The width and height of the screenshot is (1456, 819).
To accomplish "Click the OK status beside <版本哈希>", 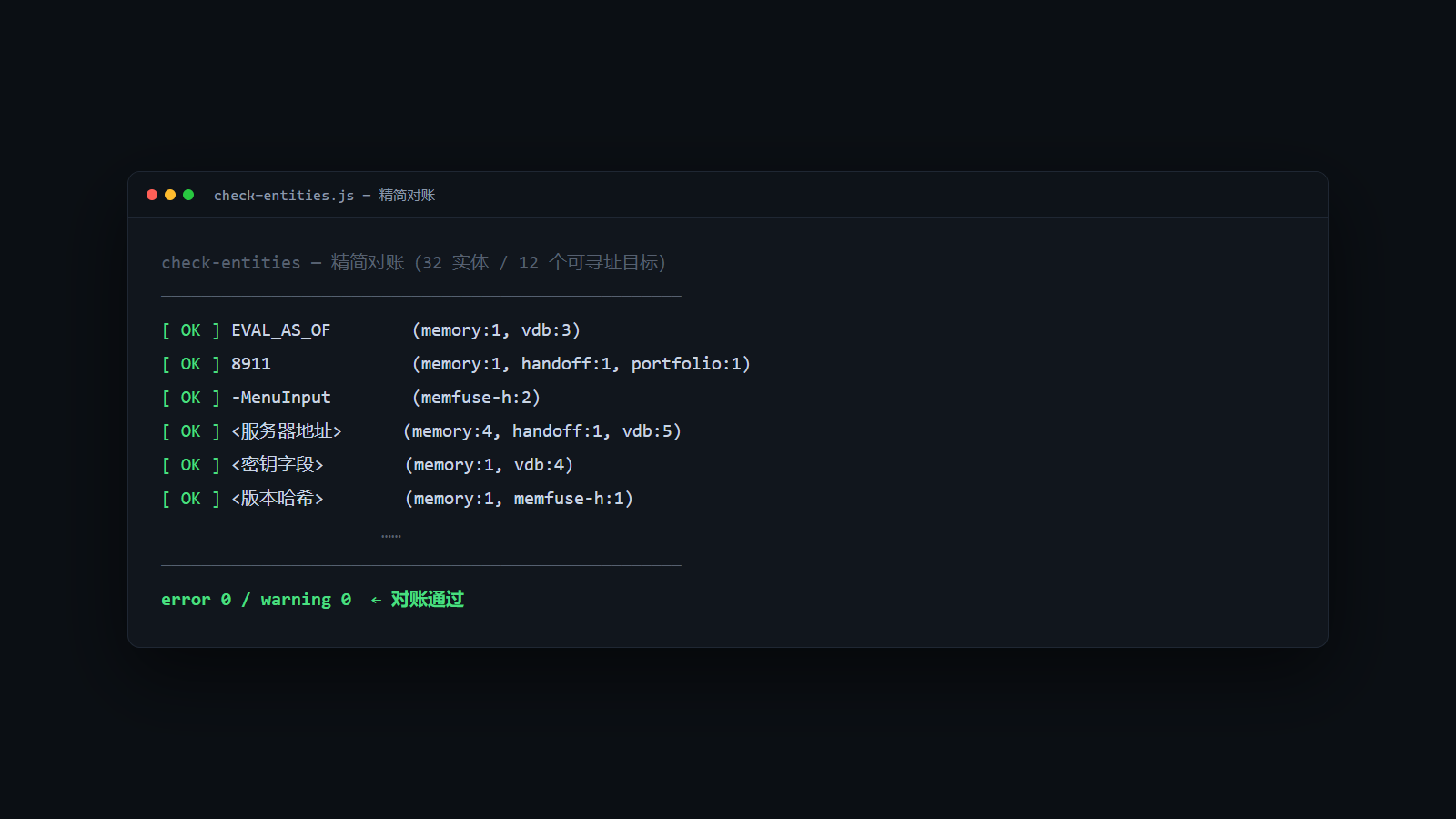I will pos(191,499).
